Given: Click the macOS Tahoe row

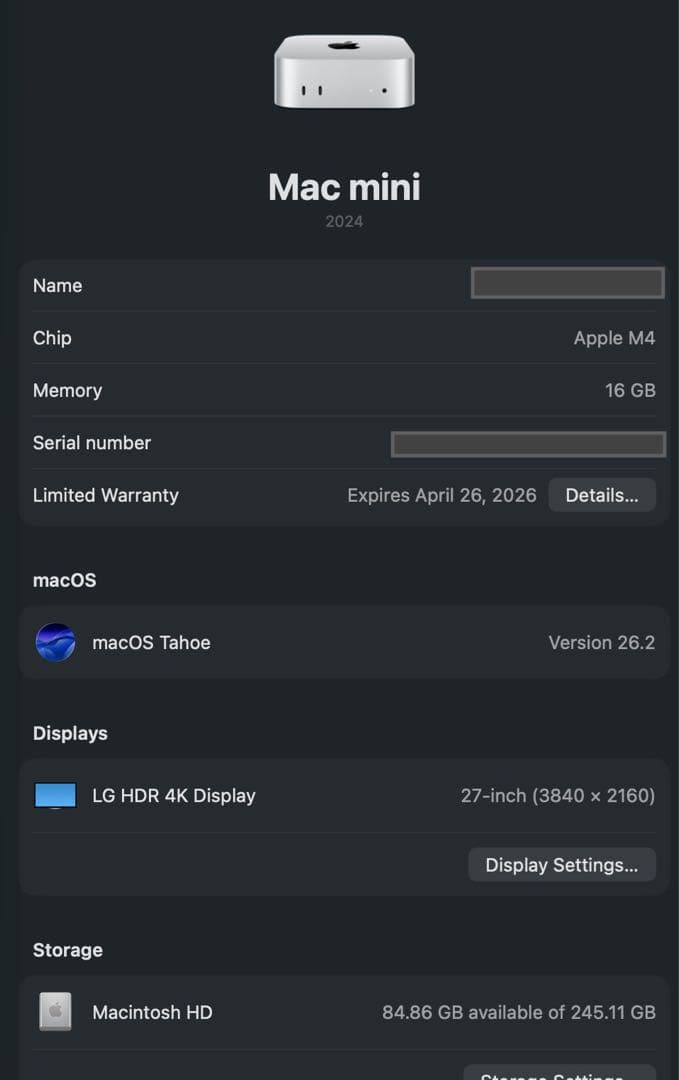Looking at the screenshot, I should point(344,642).
